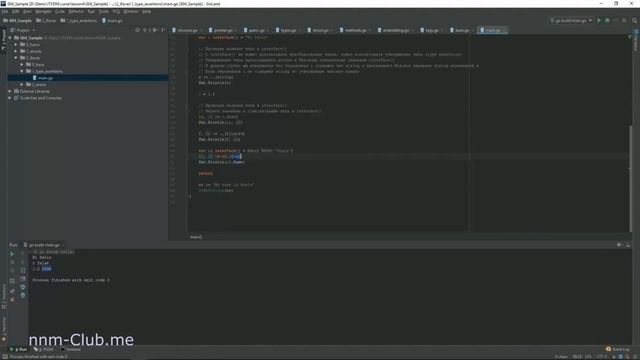Open the right-side Database tool tab
The image size is (640, 360).
click(636, 41)
